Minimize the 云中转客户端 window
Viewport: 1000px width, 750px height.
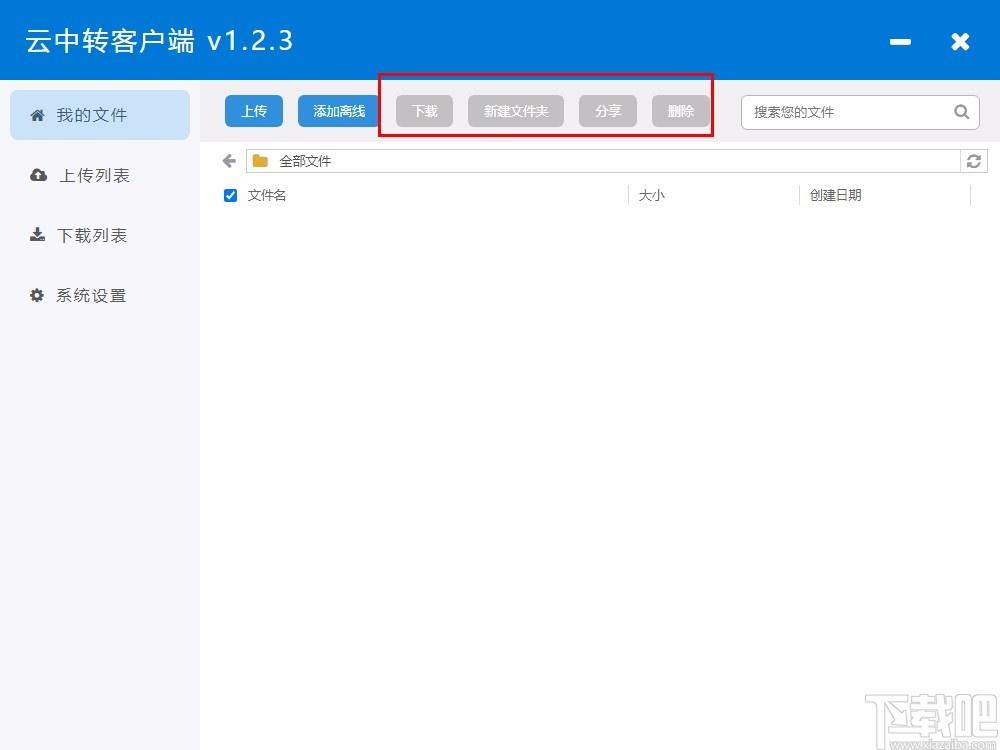point(901,42)
